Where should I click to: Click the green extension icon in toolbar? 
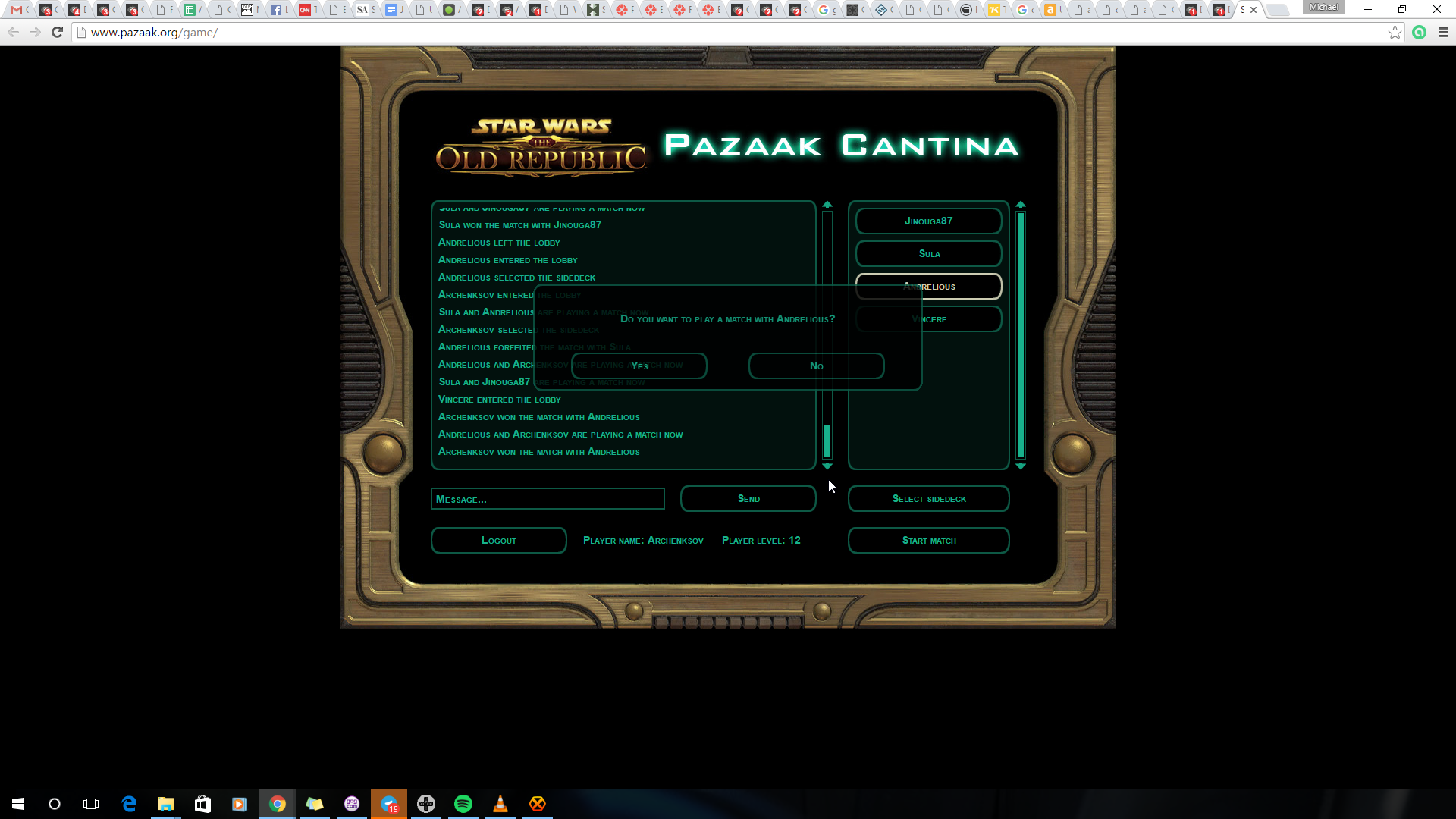[1419, 32]
